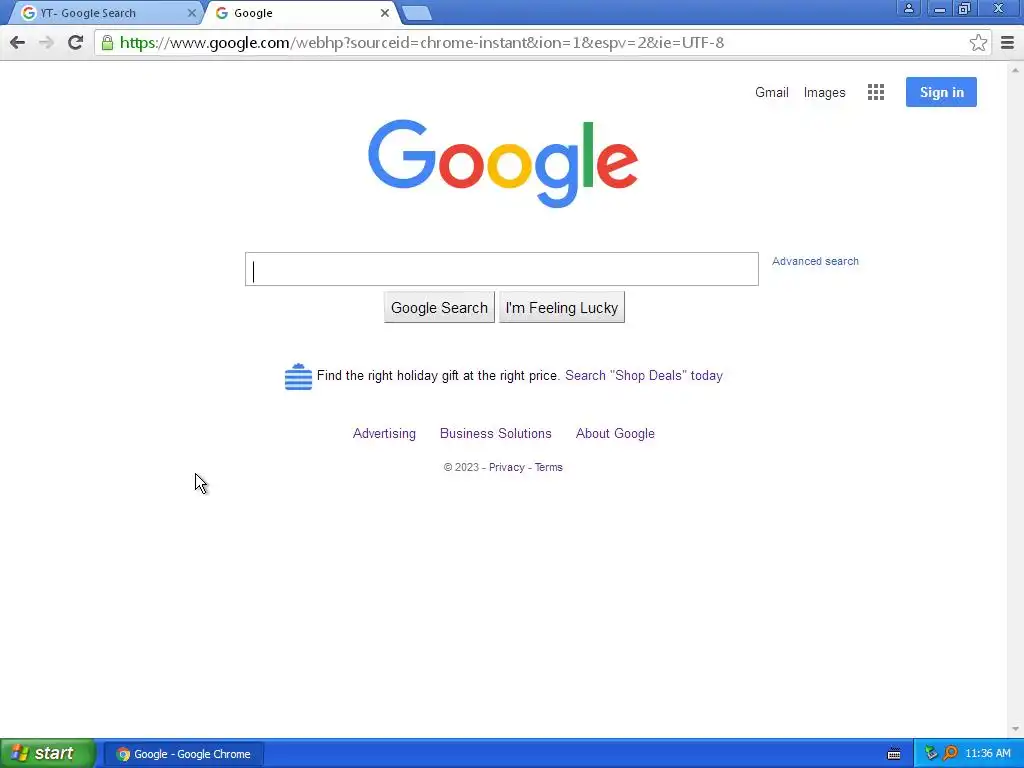The height and width of the screenshot is (768, 1024).
Task: Reload the page with the refresh icon
Action: (x=75, y=43)
